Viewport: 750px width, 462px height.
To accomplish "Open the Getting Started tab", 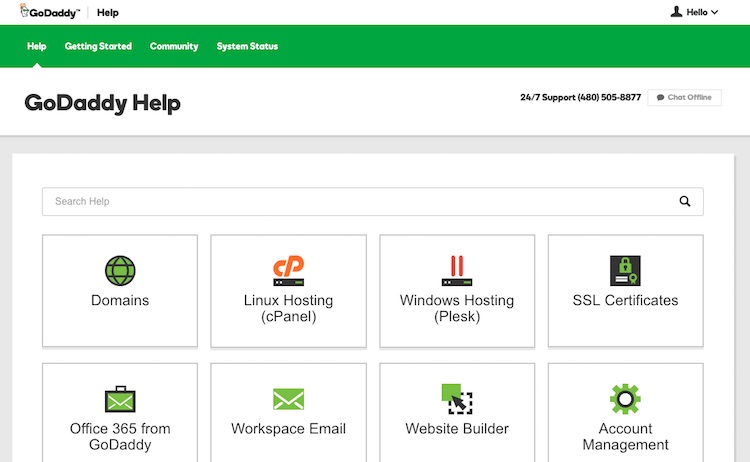I will point(98,46).
